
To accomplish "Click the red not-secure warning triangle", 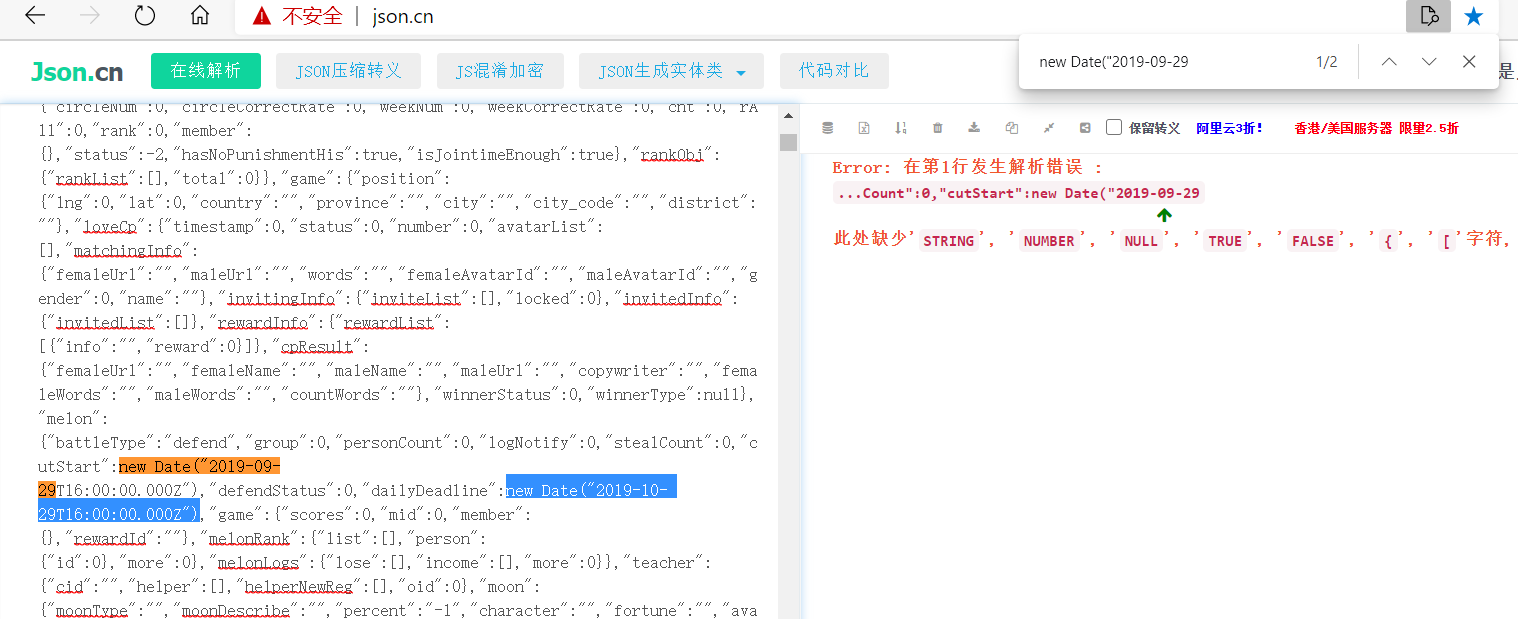I will [x=262, y=16].
